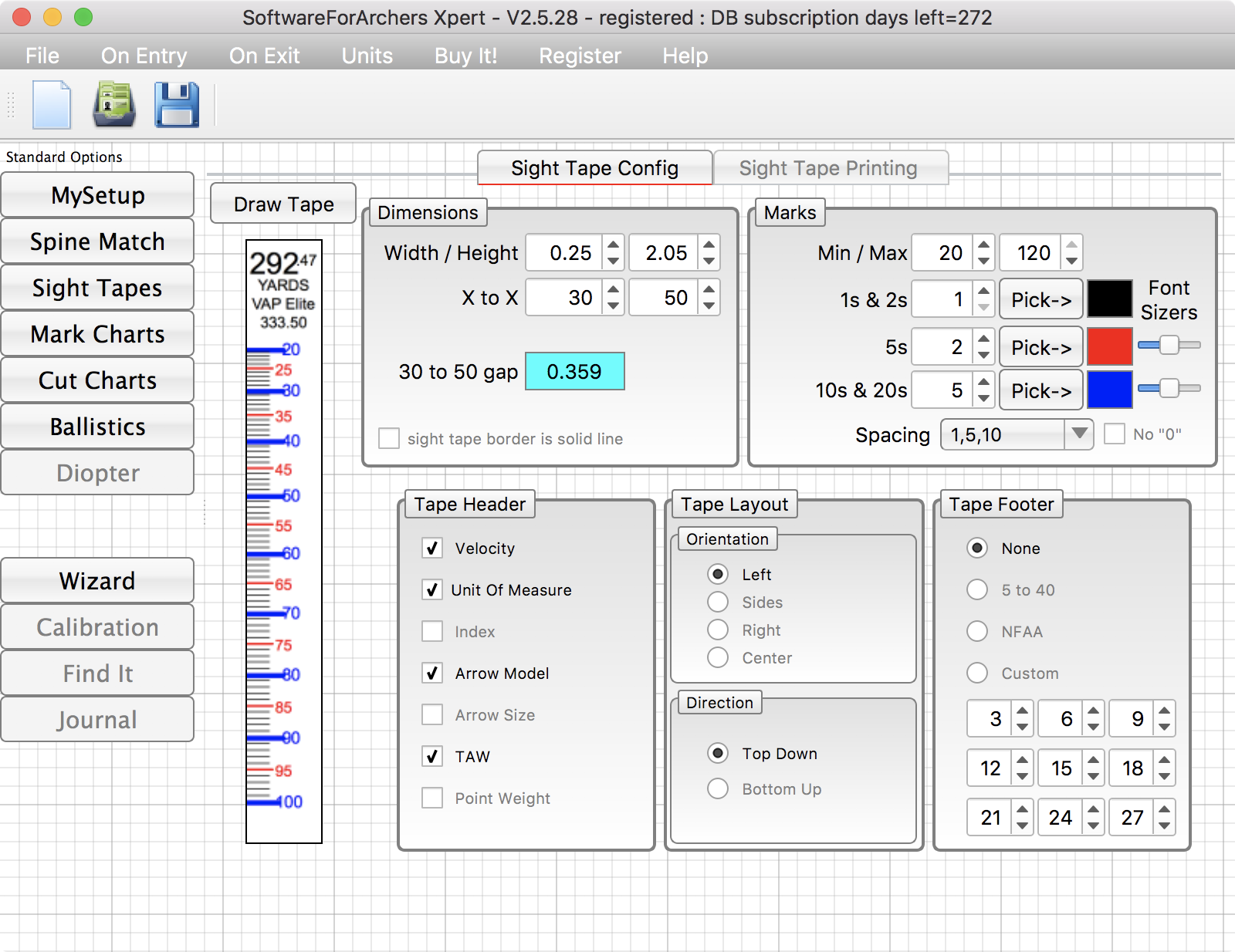This screenshot has height=952, width=1235.
Task: Open the Spacing 1,5,10 dropdown
Action: [1017, 435]
